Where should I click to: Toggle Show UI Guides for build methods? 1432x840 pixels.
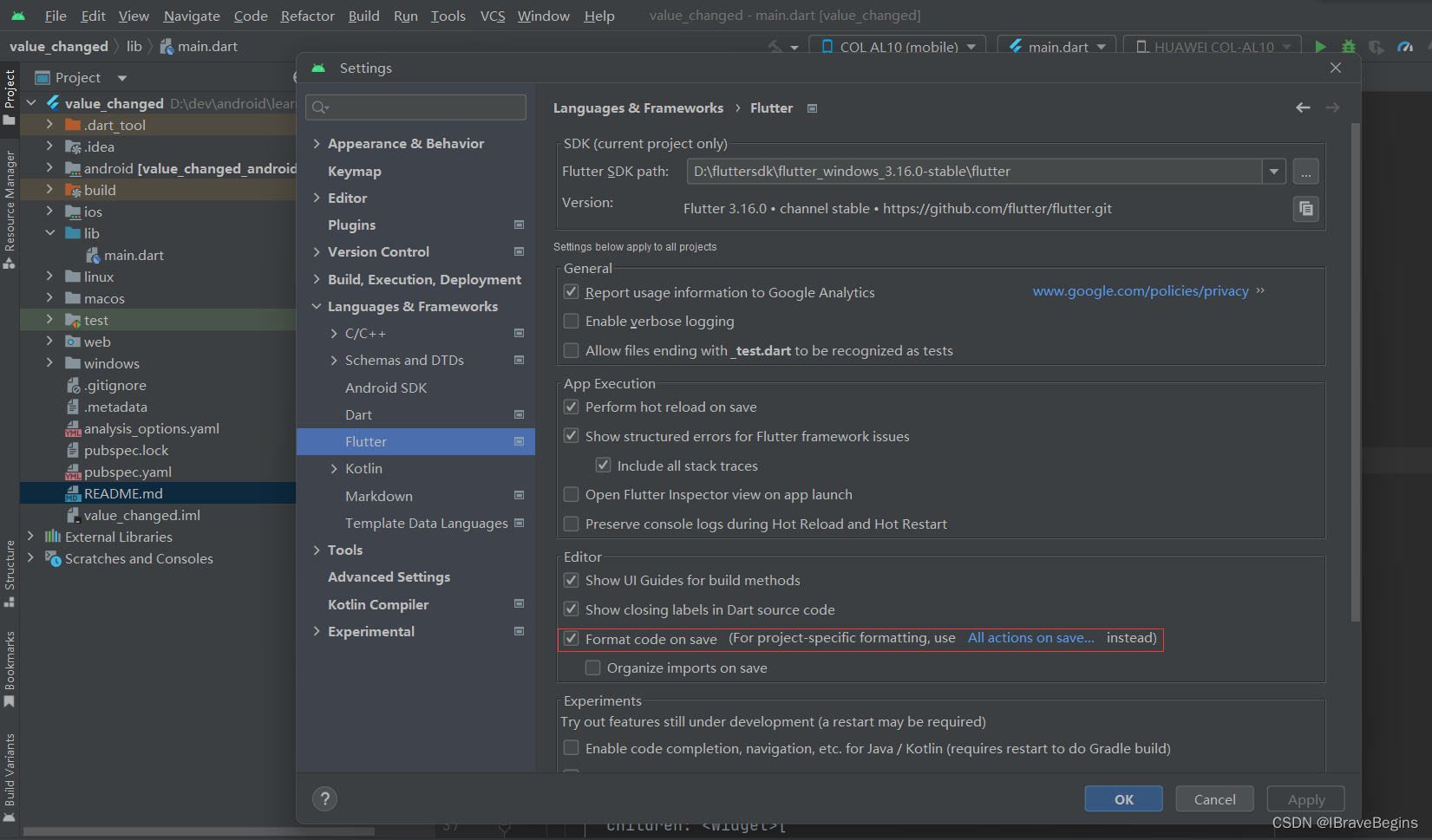coord(571,580)
